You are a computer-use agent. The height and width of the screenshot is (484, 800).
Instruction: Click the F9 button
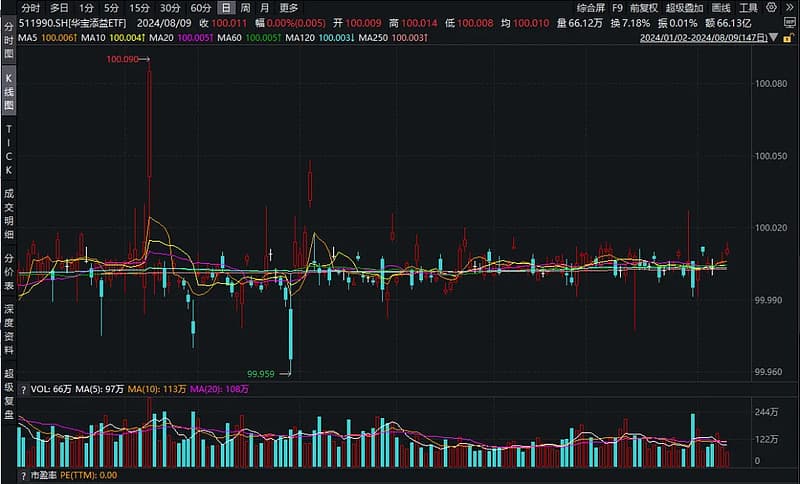pyautogui.click(x=617, y=8)
